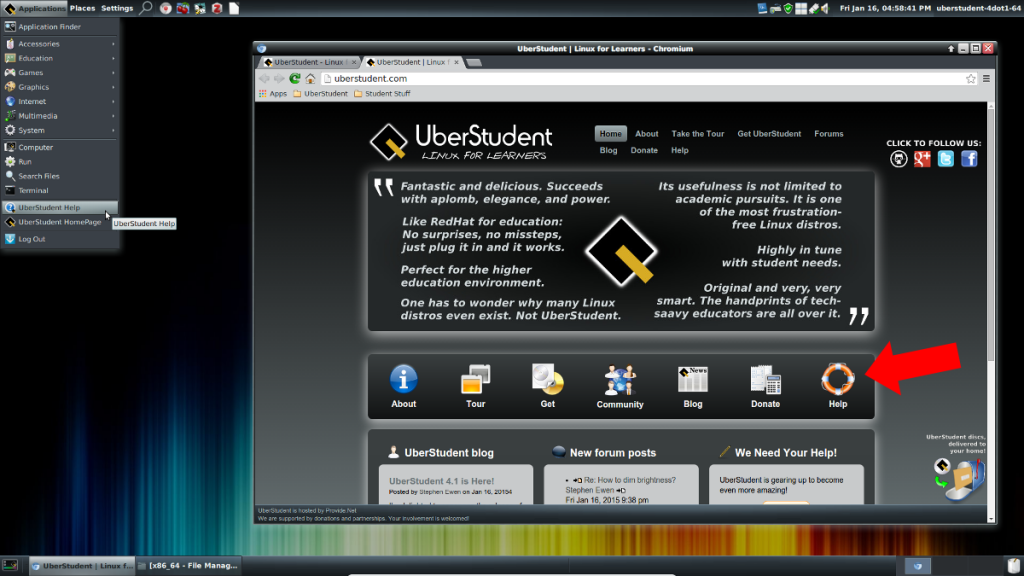Viewport: 1024px width, 576px height.
Task: Open the Places menu in the top panel
Action: [x=83, y=8]
